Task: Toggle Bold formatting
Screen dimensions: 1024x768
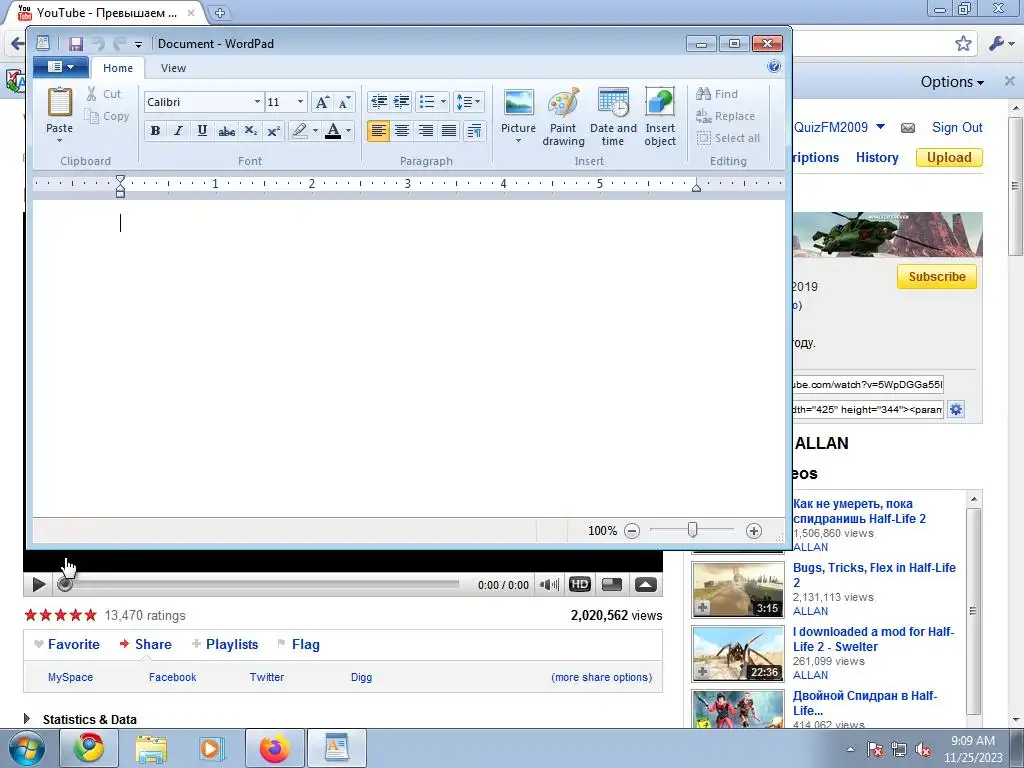Action: point(155,131)
